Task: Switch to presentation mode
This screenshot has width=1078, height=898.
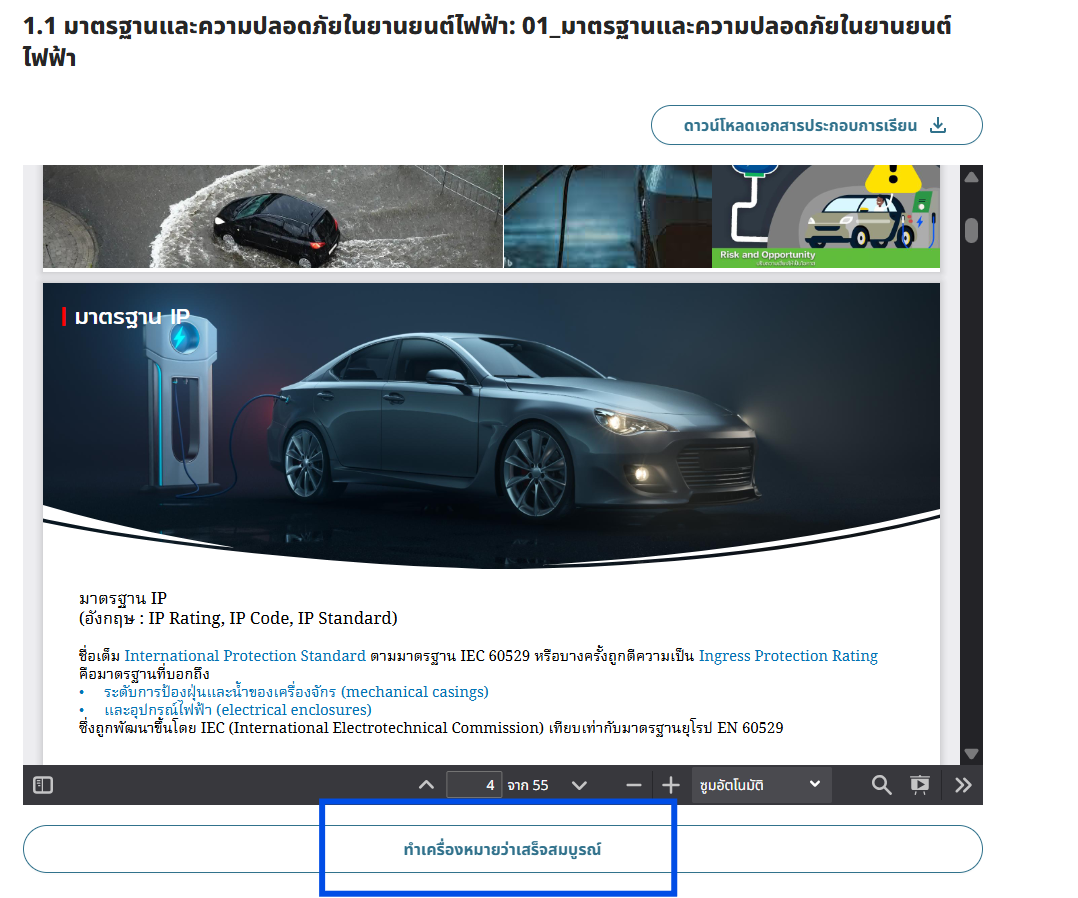Action: [920, 785]
